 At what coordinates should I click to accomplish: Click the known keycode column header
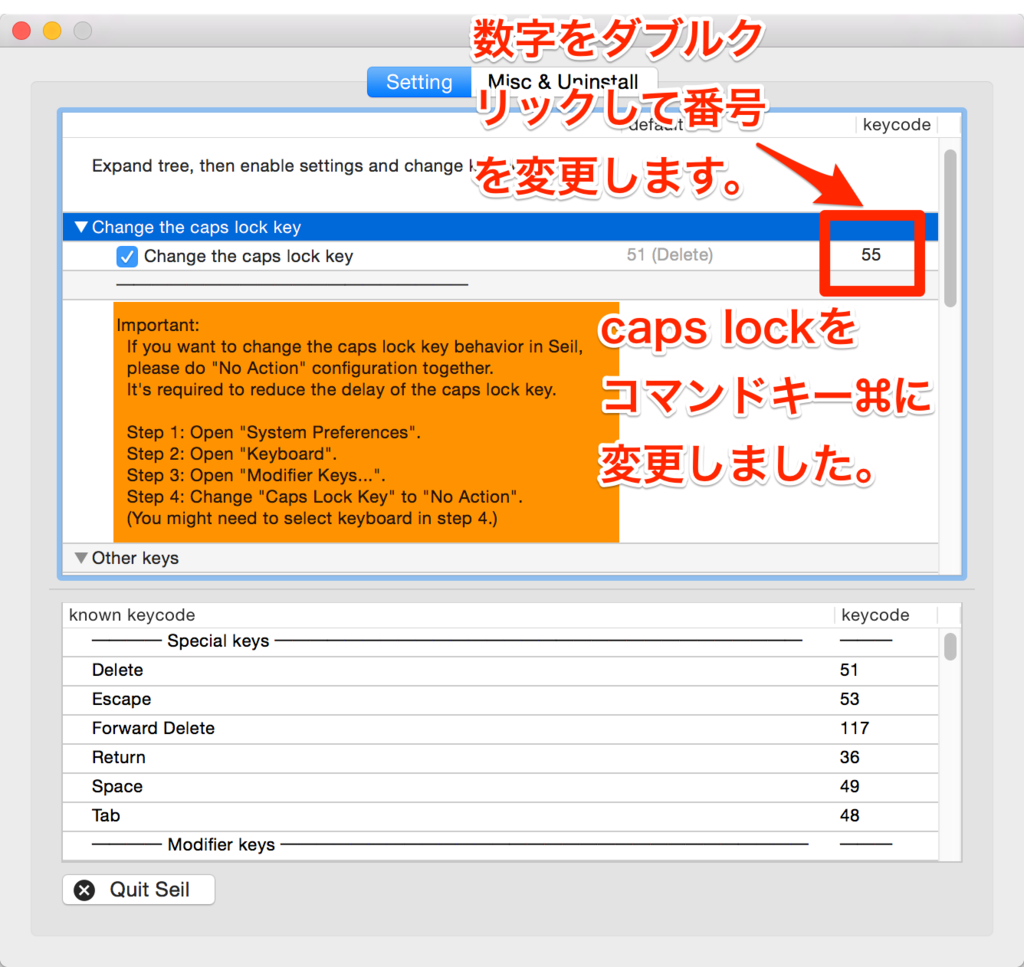447,615
